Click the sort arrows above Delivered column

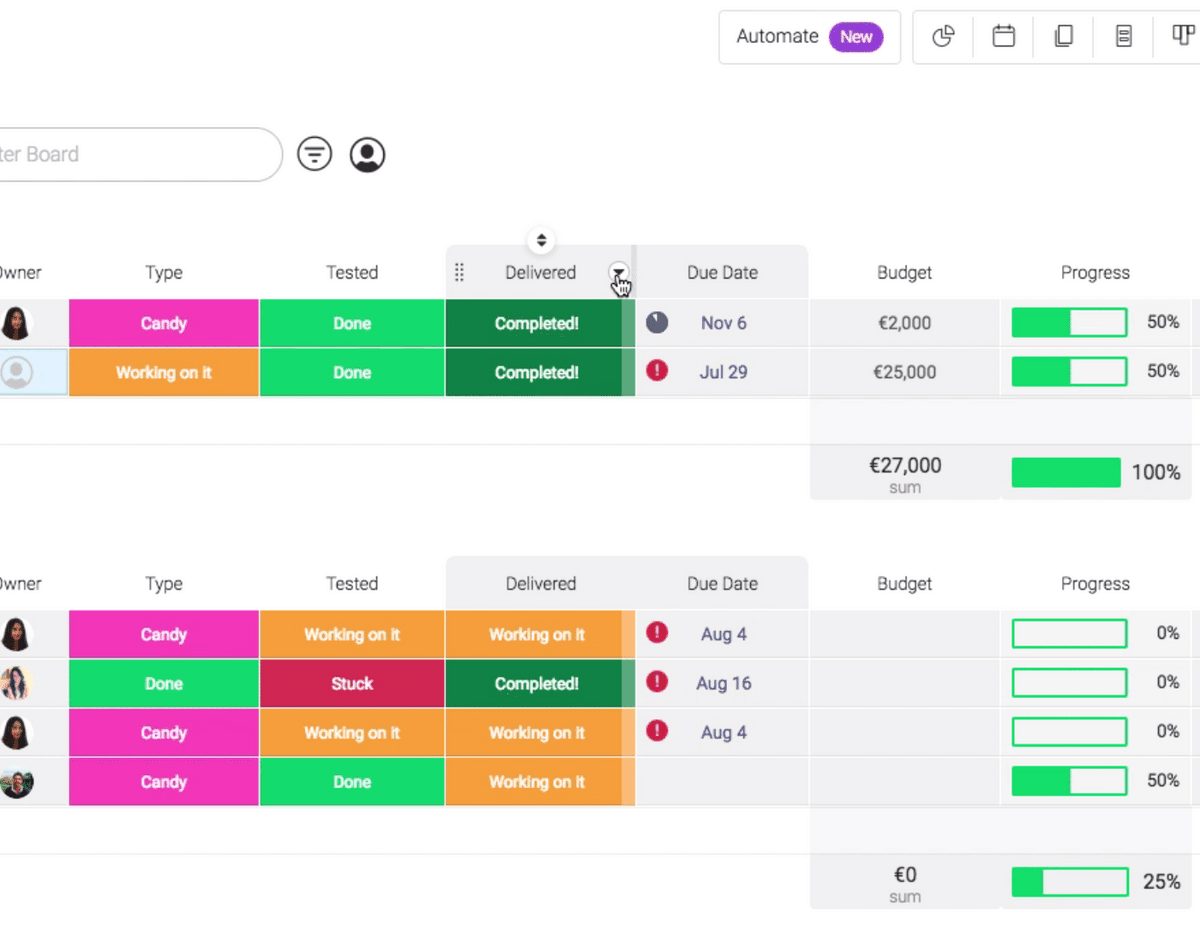pyautogui.click(x=541, y=240)
